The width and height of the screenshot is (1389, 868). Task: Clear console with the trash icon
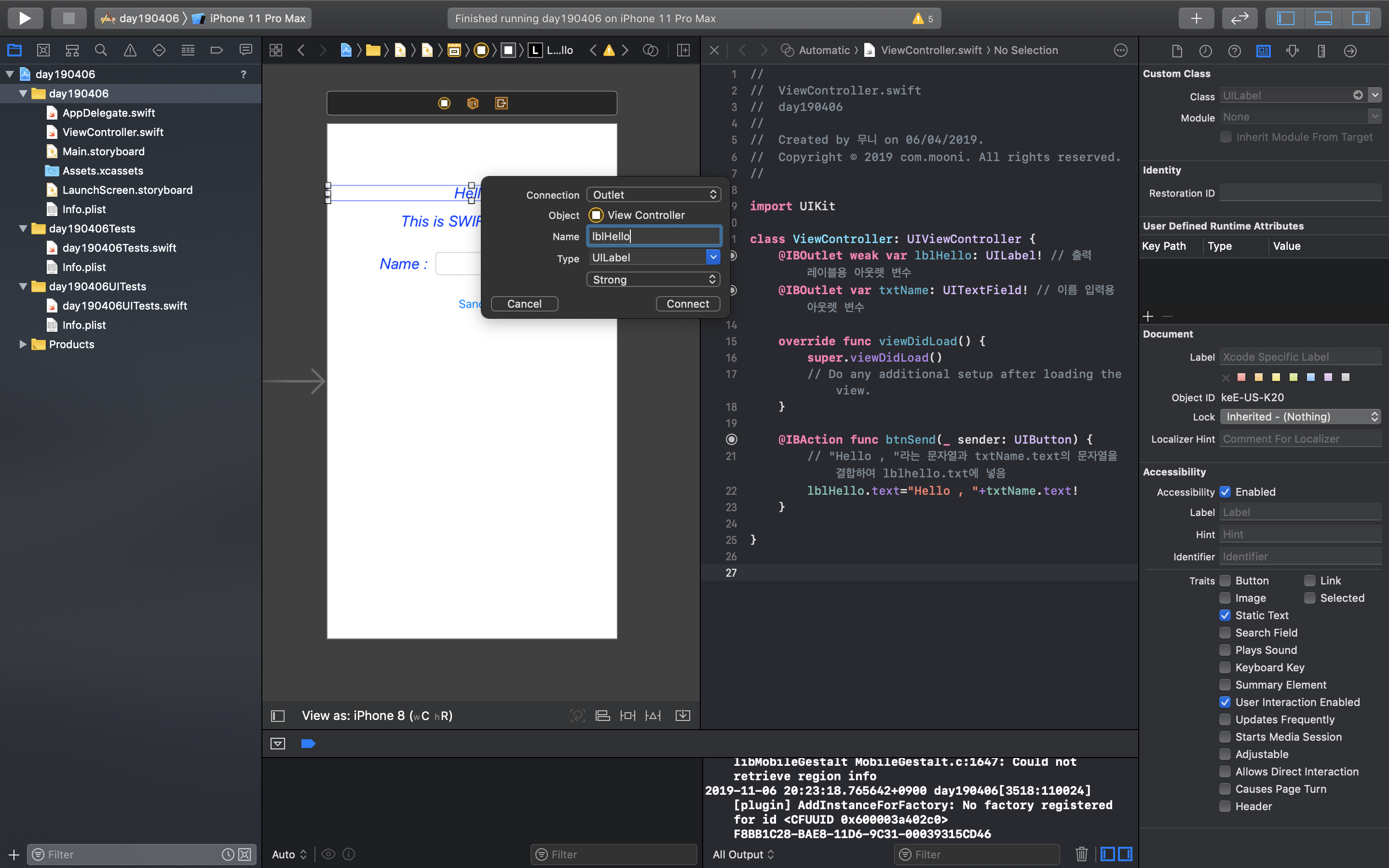1081,854
